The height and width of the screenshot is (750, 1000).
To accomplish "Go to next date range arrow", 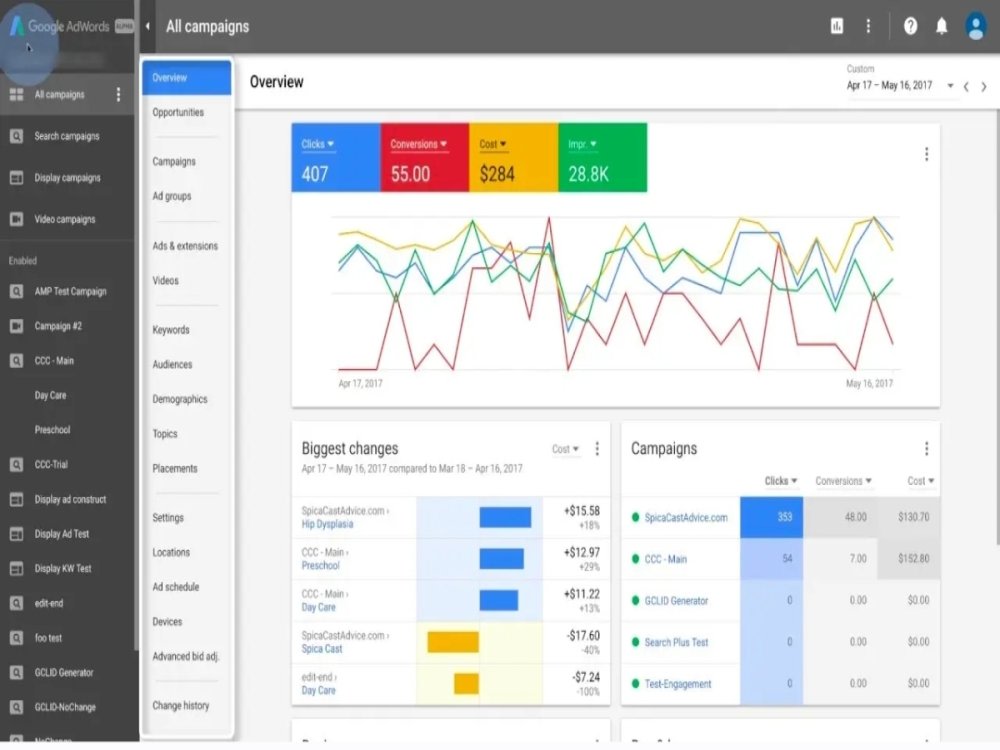I will 984,86.
